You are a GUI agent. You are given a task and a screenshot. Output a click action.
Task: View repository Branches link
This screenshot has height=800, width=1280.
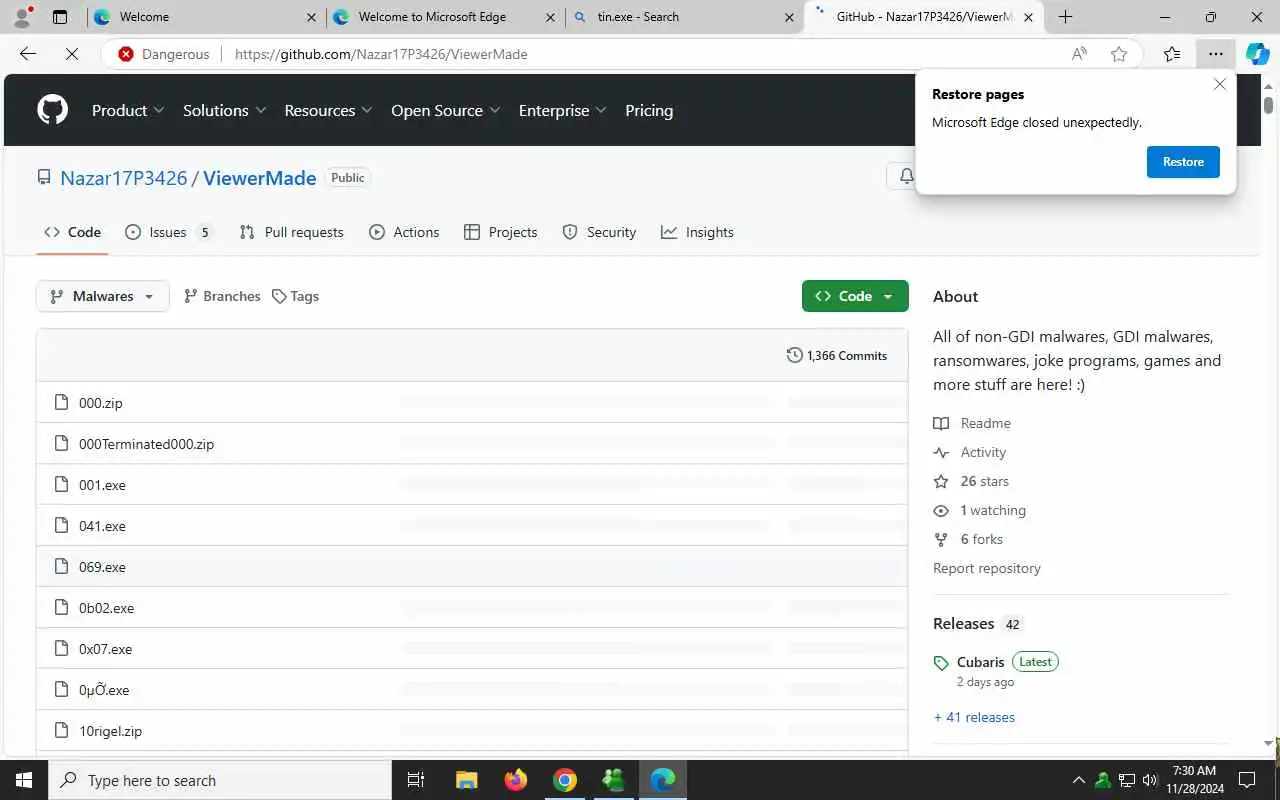[x=222, y=296]
